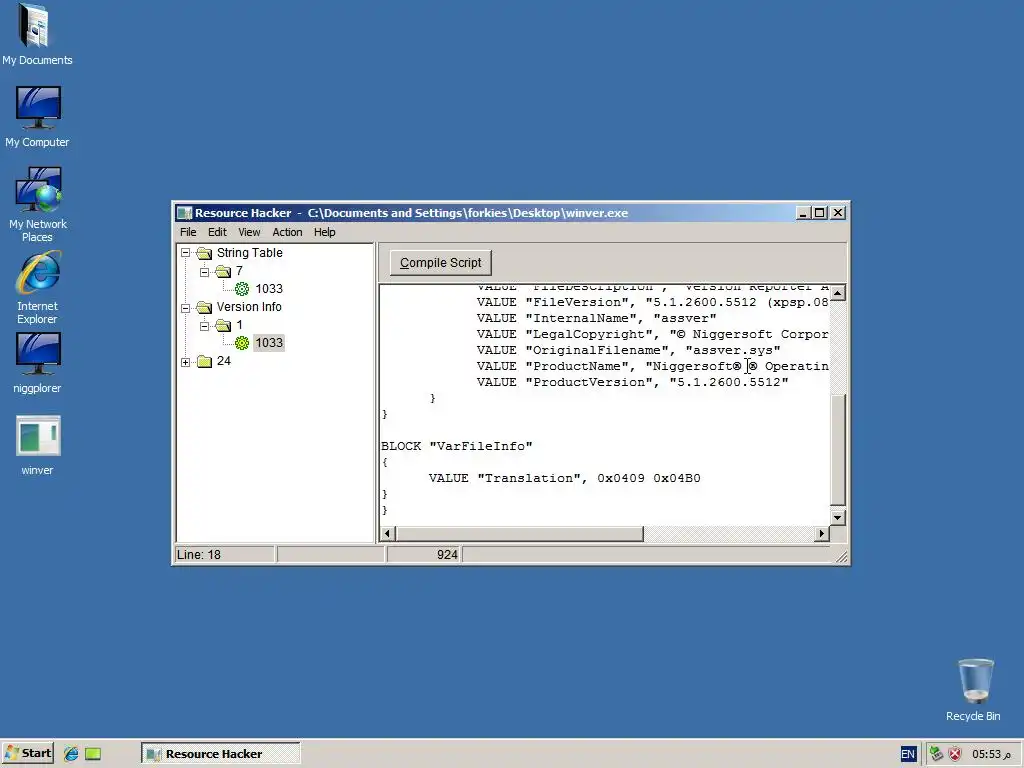Click the green tray icon beside the shield
This screenshot has height=768, width=1024.
936,754
